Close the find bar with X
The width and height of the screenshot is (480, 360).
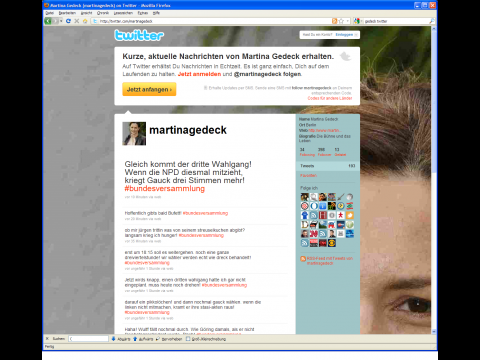pos(47,339)
